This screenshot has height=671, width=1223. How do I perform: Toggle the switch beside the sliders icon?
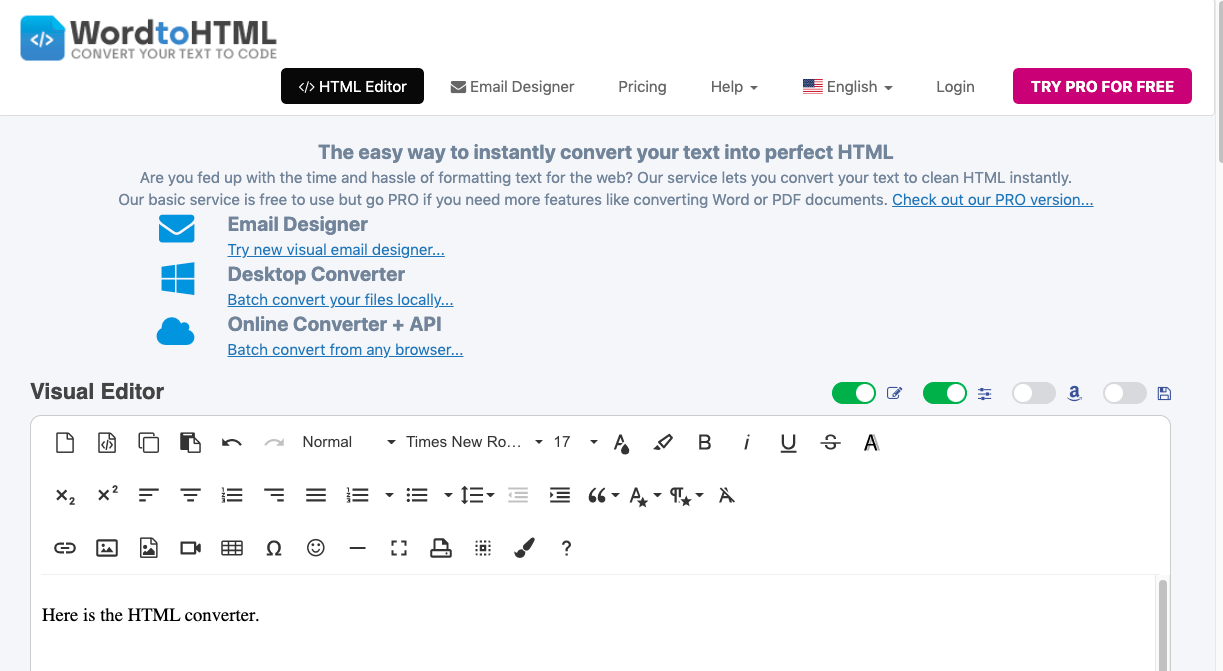point(945,393)
